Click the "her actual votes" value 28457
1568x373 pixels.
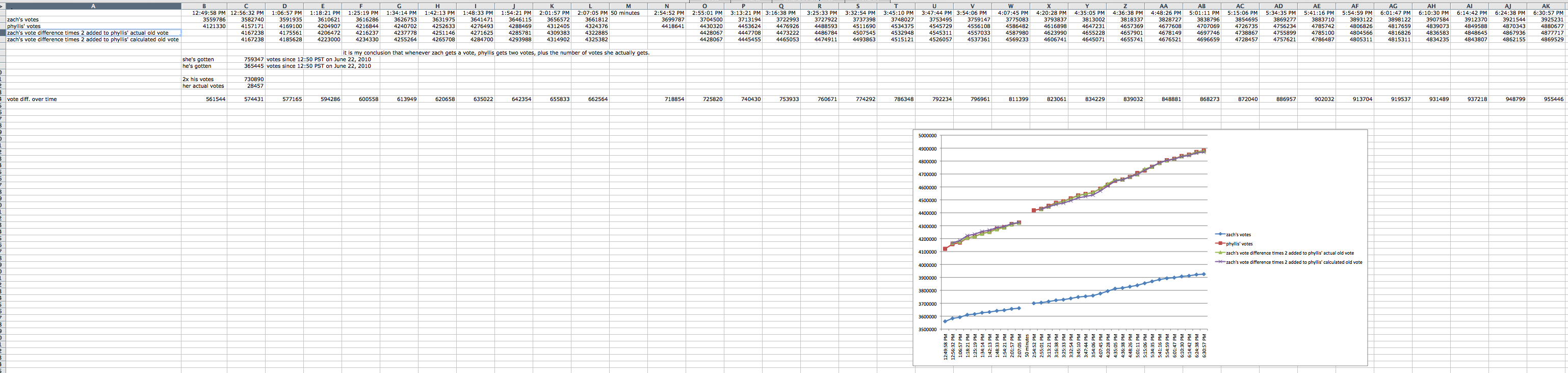point(254,86)
